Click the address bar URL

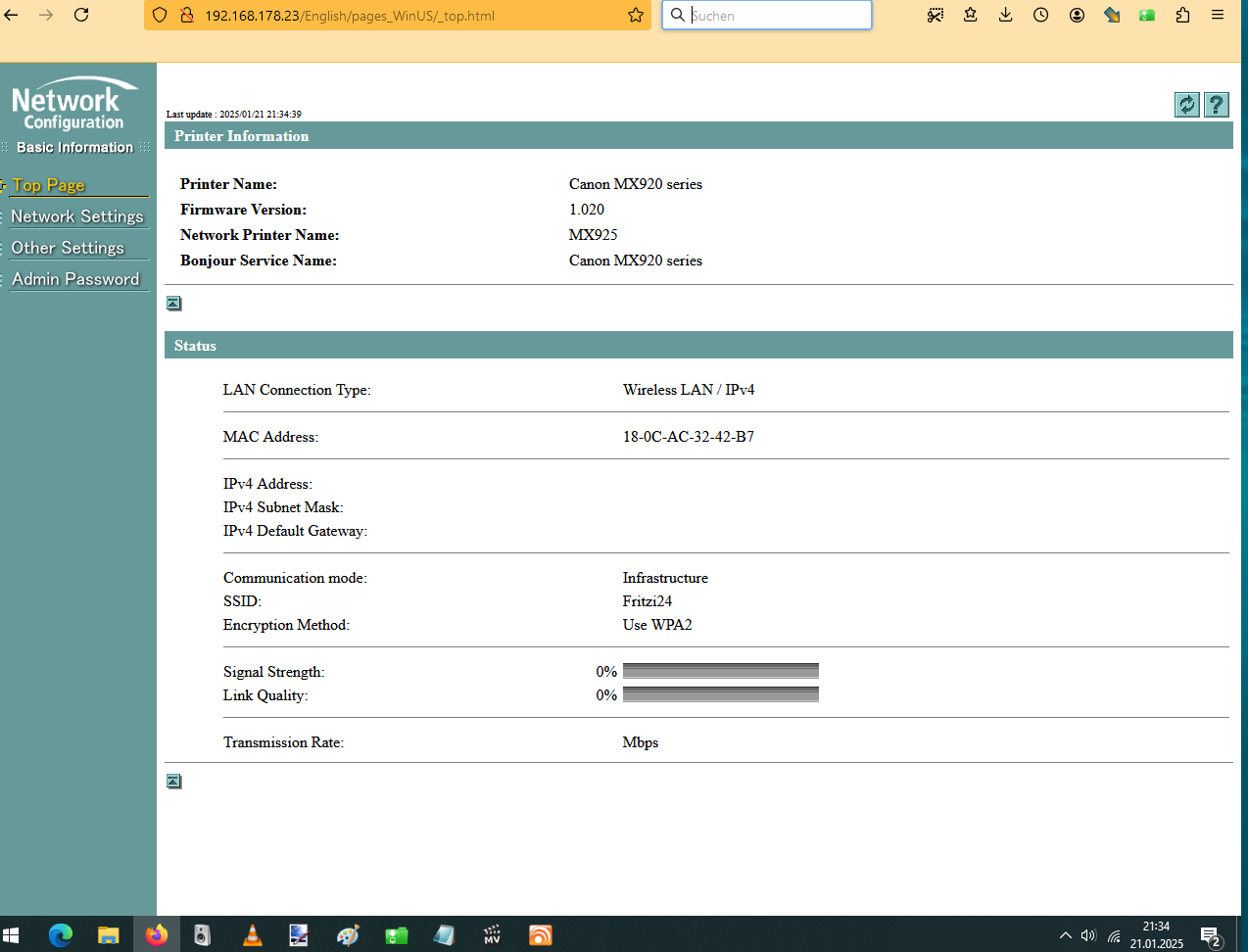tap(350, 16)
